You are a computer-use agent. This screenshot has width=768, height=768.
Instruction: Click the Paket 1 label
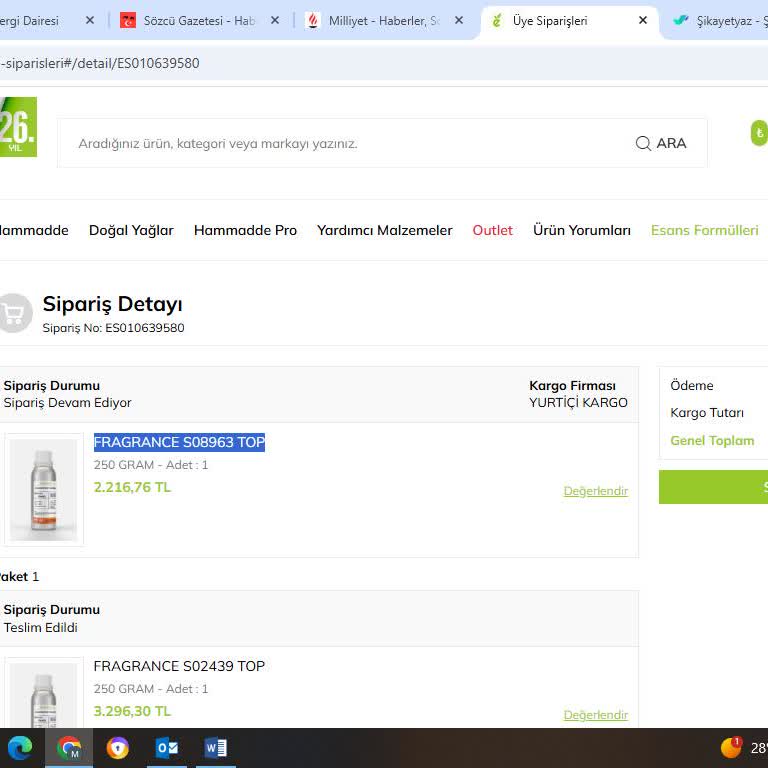click(x=19, y=576)
